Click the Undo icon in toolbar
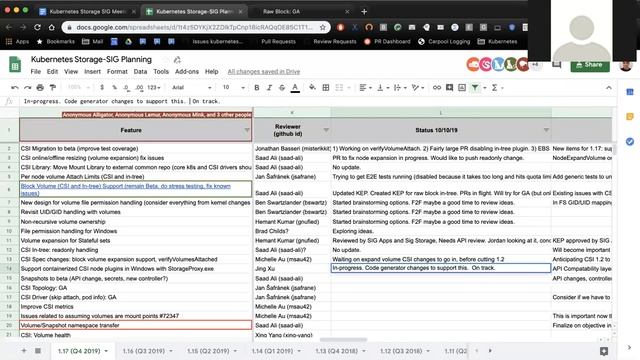This screenshot has width=640, height=360. point(15,88)
